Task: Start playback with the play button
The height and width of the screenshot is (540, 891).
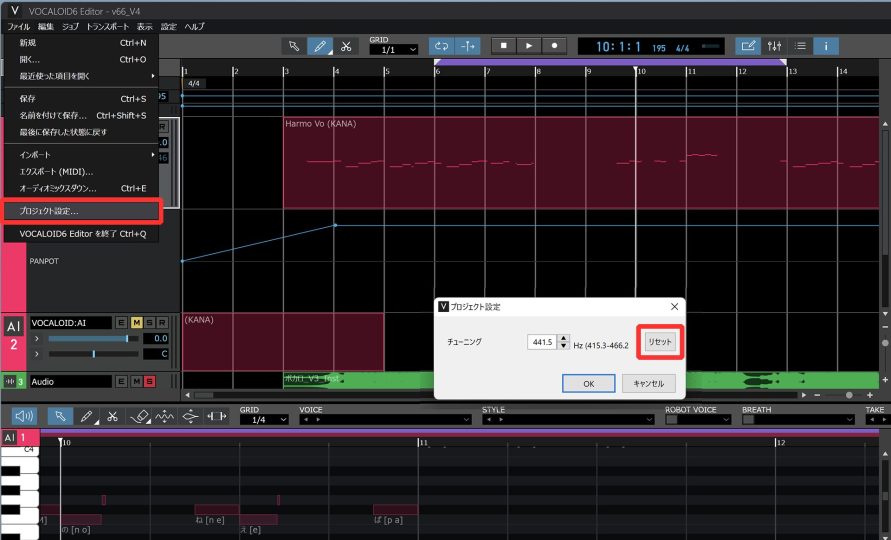Action: pos(529,46)
